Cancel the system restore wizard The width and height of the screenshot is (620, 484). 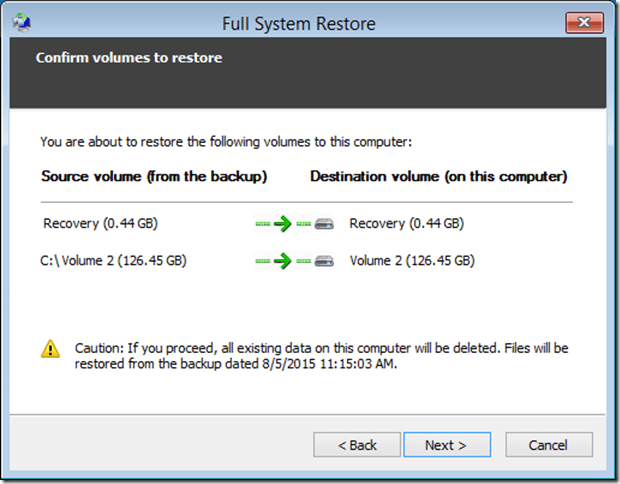click(x=549, y=445)
